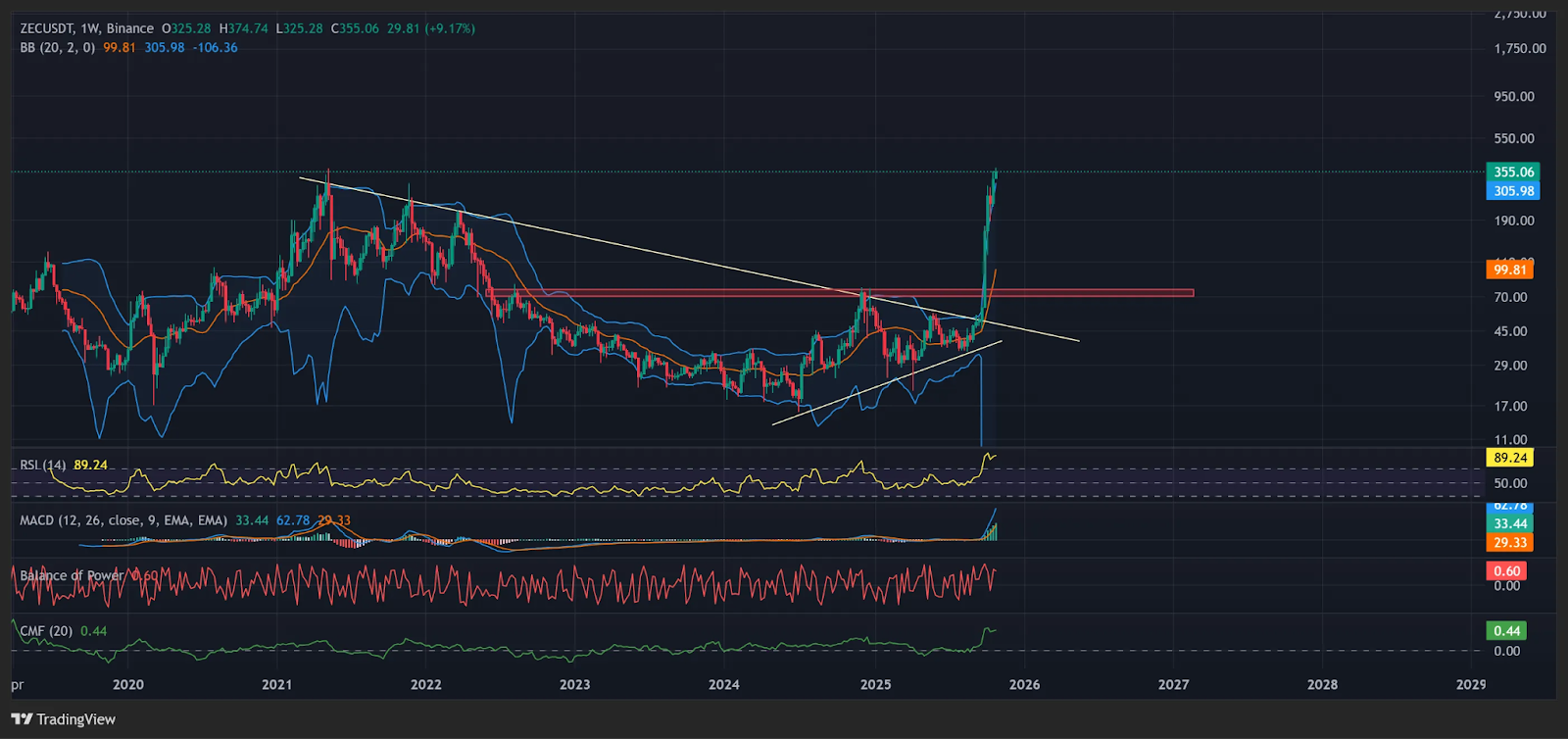Click the 2026 label on time axis

tap(1024, 684)
